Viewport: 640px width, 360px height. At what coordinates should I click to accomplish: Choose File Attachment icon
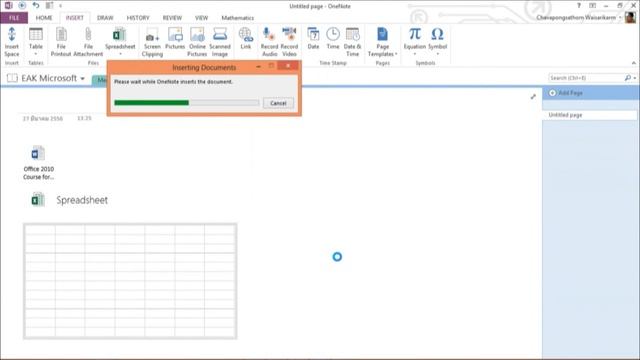(88, 42)
